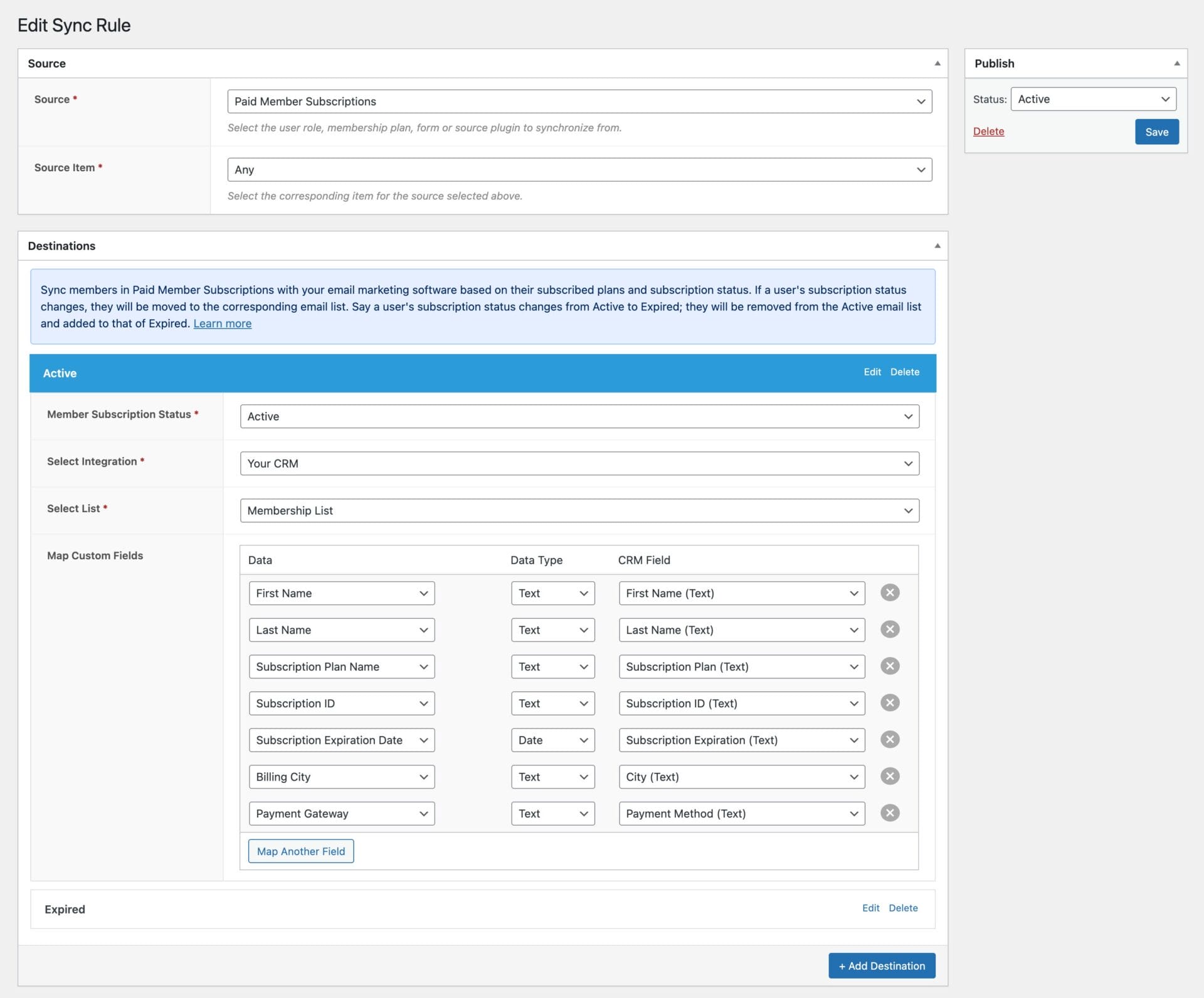1204x998 pixels.
Task: Change the Payment Gateway data dropdown
Action: [342, 814]
